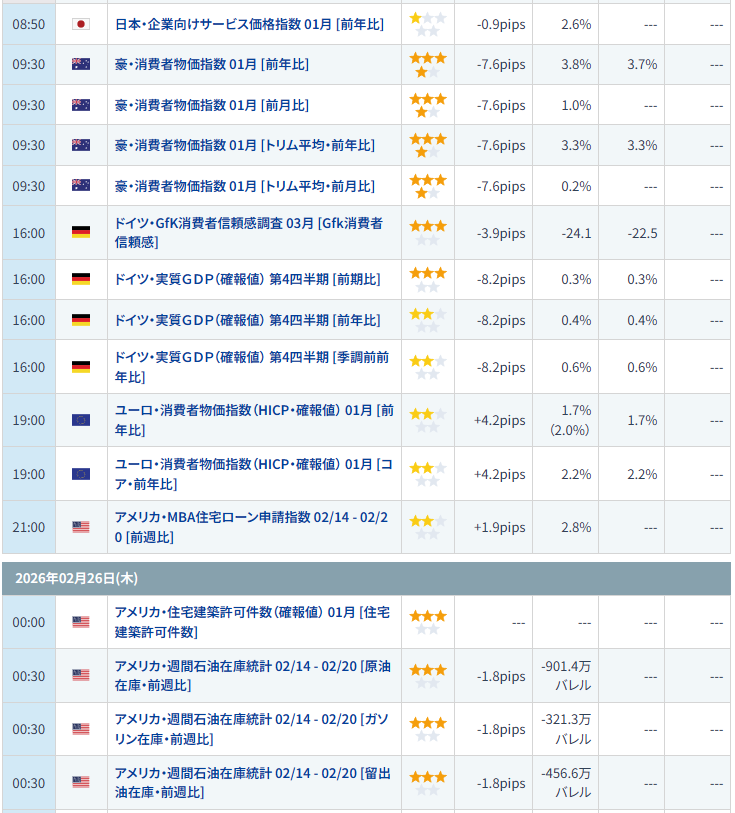Click the star rating for 週間石油在庫統計 [ガソリン在庫]
The image size is (735, 813).
(428, 729)
